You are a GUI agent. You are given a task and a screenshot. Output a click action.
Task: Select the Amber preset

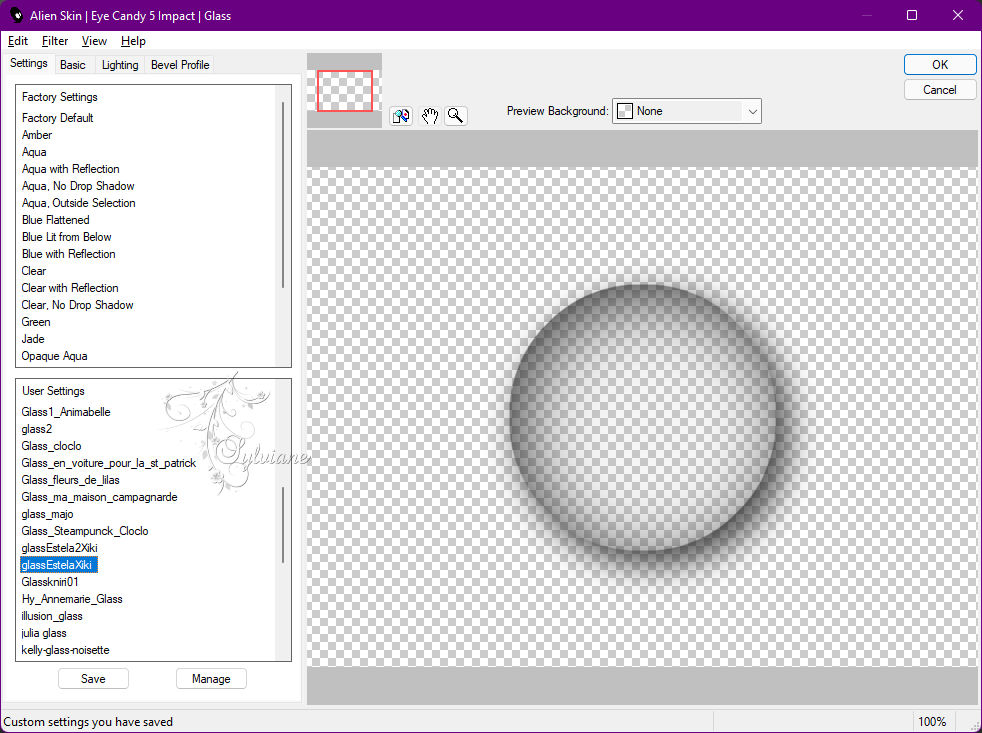tap(37, 135)
